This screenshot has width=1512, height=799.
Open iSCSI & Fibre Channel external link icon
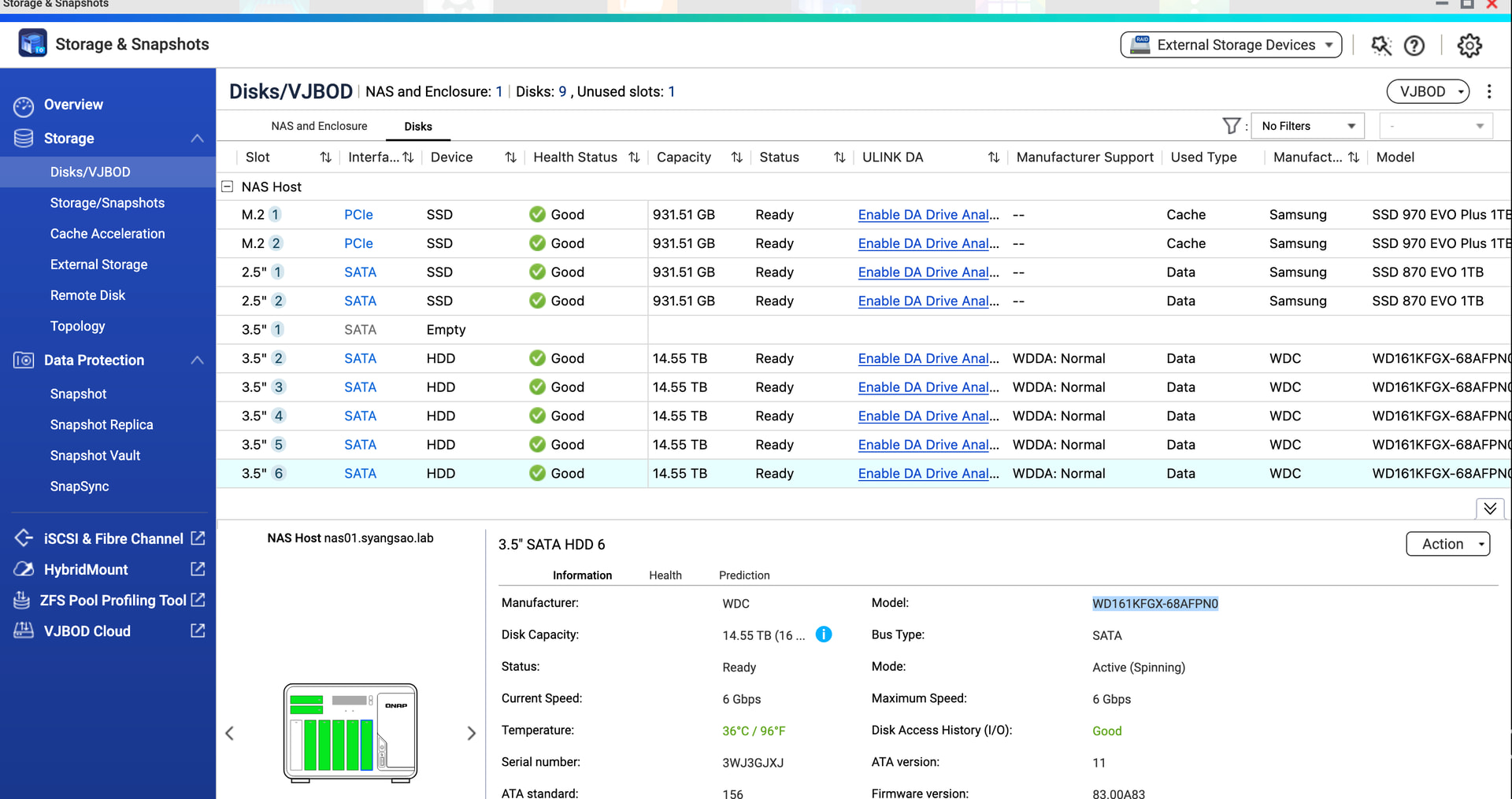coord(198,538)
